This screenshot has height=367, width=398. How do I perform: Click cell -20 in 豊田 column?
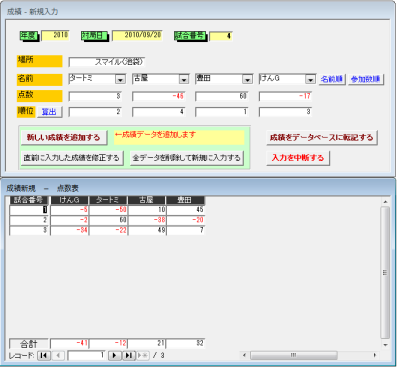[185, 220]
